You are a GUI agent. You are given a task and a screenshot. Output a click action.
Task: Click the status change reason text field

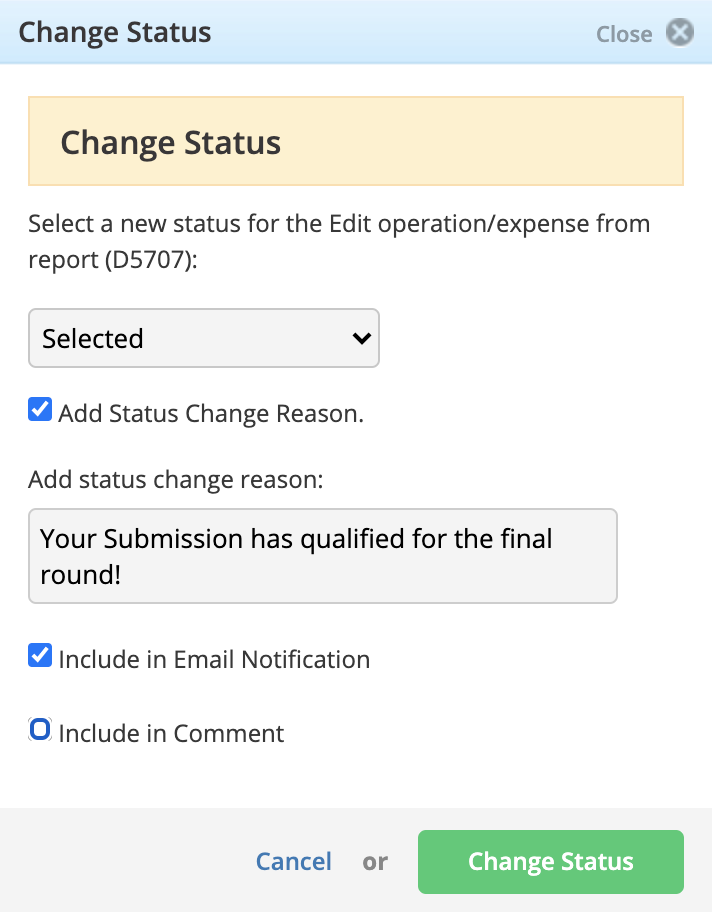tap(323, 556)
